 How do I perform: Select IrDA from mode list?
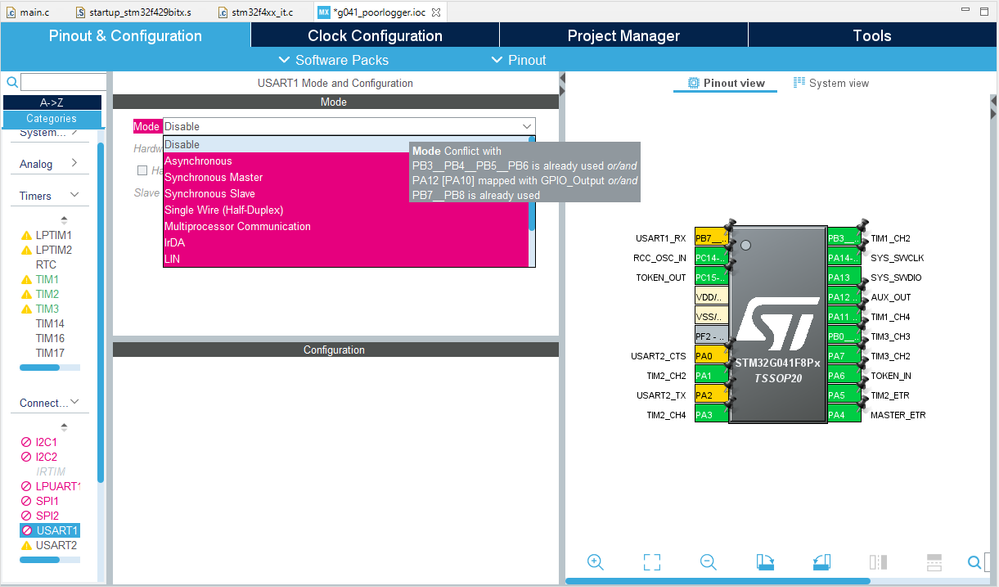pyautogui.click(x=346, y=243)
